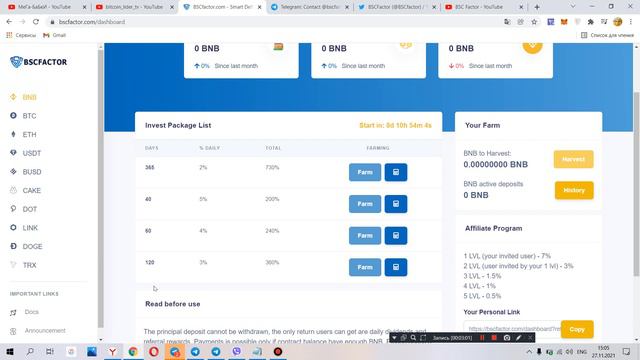Open the MetaMask fox extension
This screenshot has width=640, height=360.
pos(564,22)
